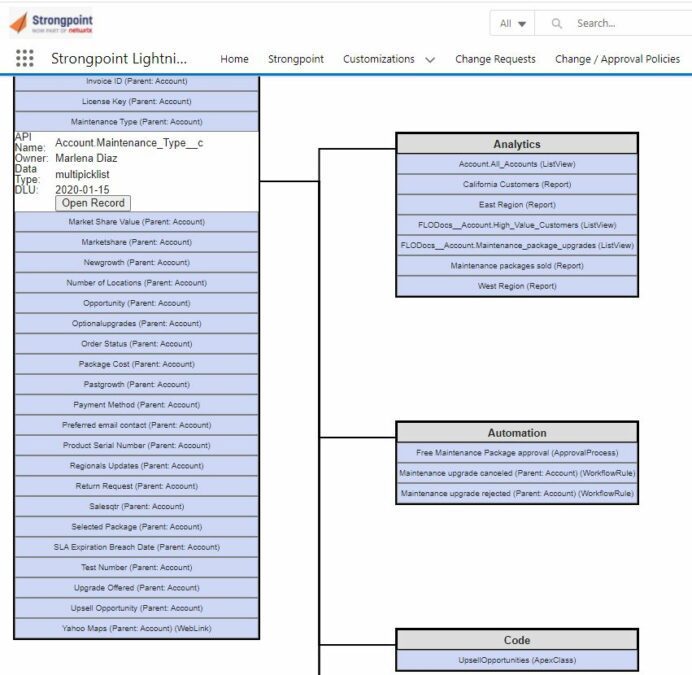Select Preferred email contact (Parent: Account)
692x675 pixels.
pyautogui.click(x=137, y=425)
